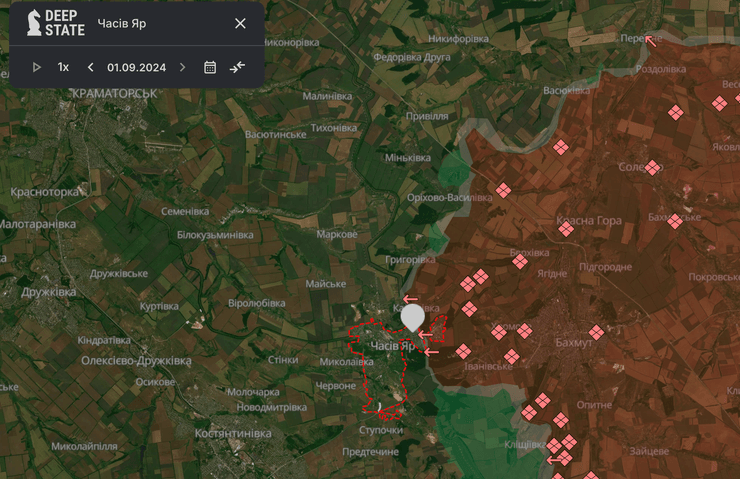Image resolution: width=740 pixels, height=479 pixels.
Task: Click the Deep State knight logo
Action: 35,23
